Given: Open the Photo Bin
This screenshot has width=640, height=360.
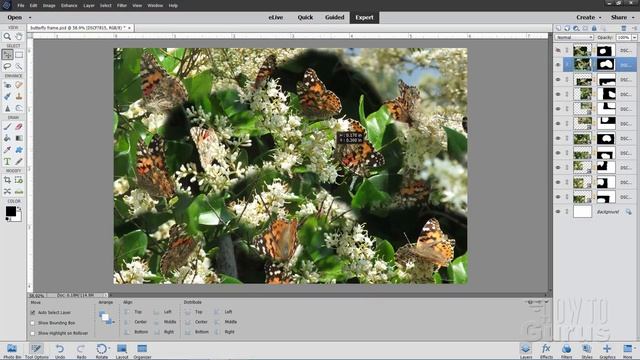Looking at the screenshot, I should (12, 351).
